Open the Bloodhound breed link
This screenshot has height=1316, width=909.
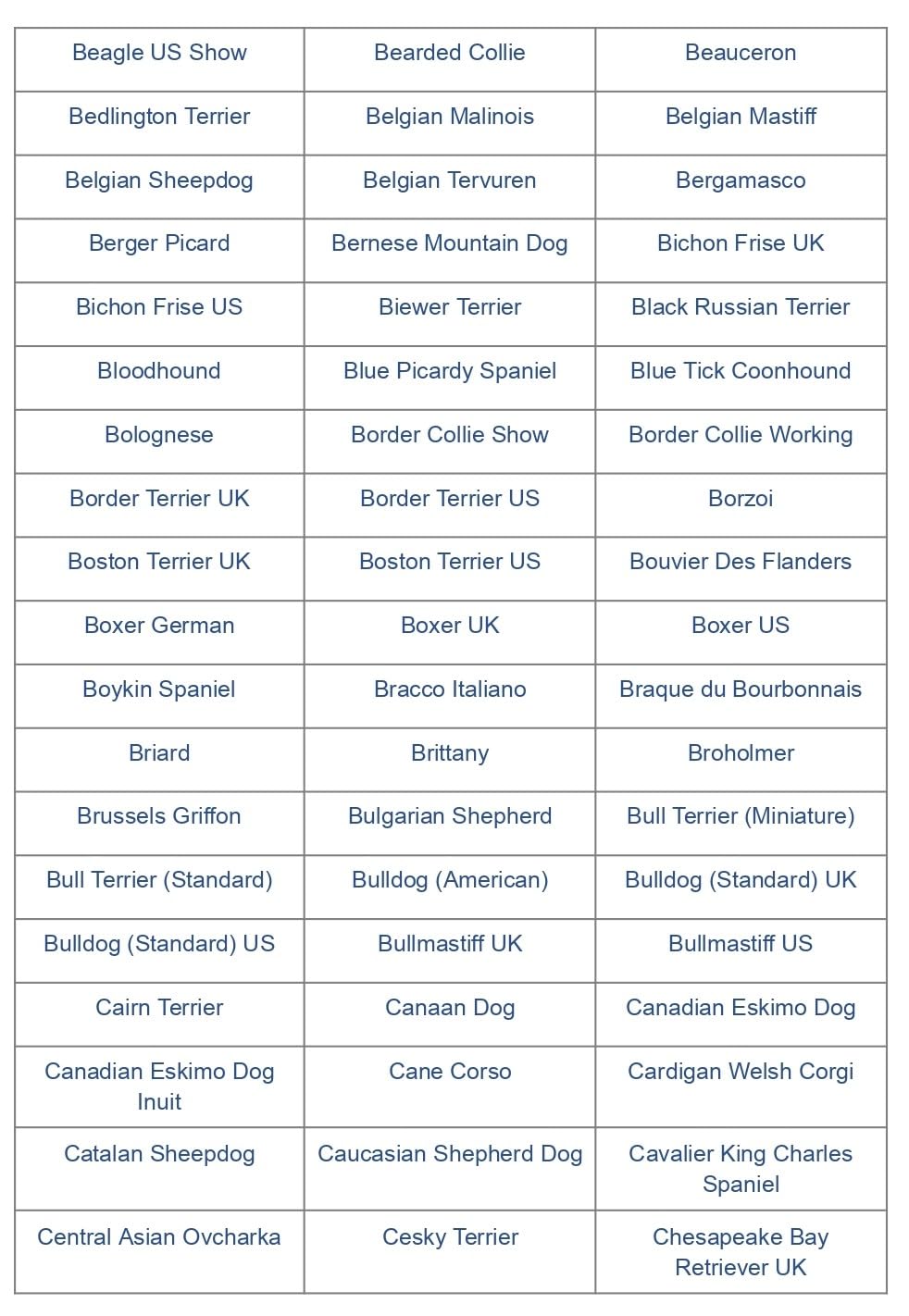[159, 371]
